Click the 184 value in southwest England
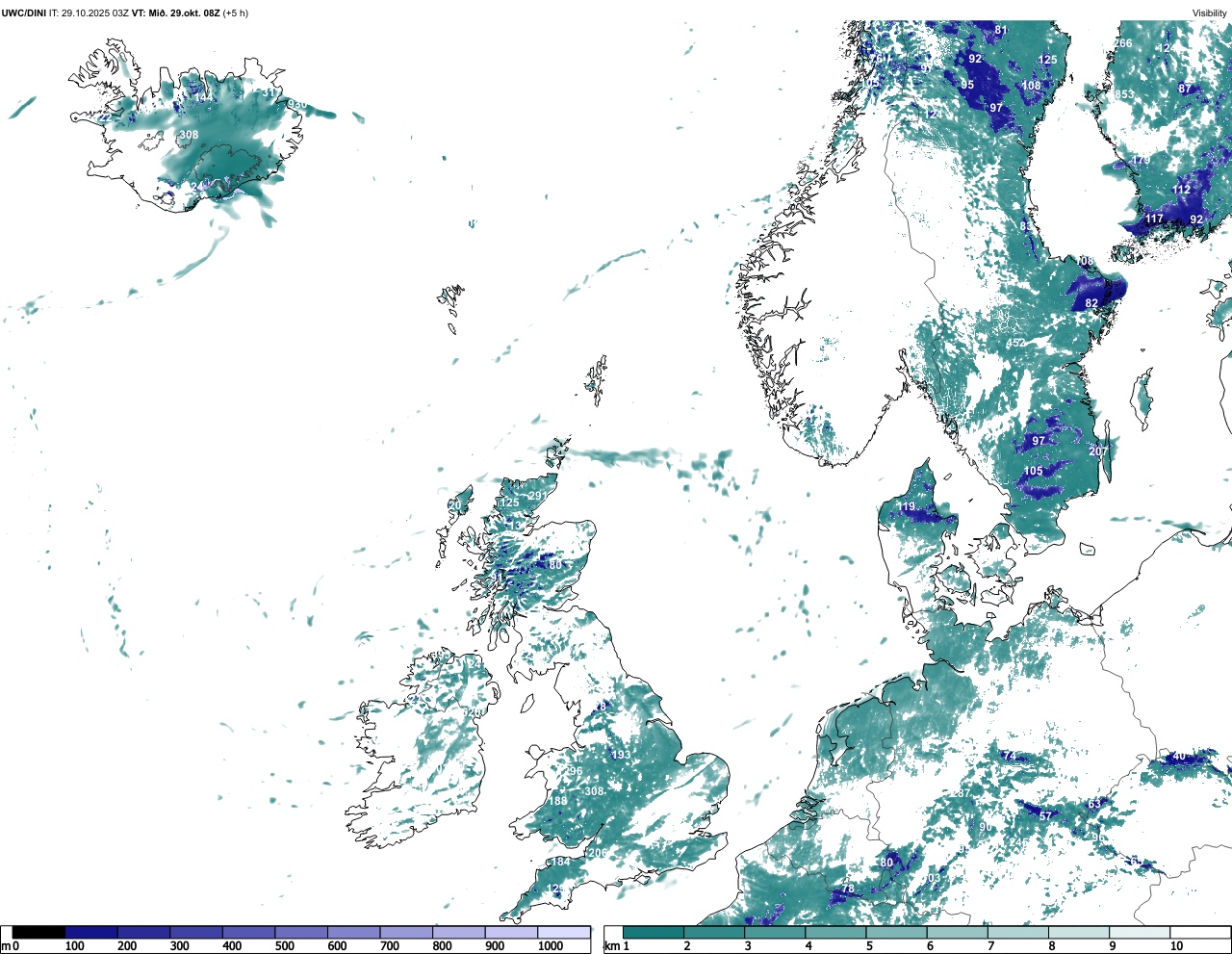The width and height of the screenshot is (1232, 954). (561, 862)
